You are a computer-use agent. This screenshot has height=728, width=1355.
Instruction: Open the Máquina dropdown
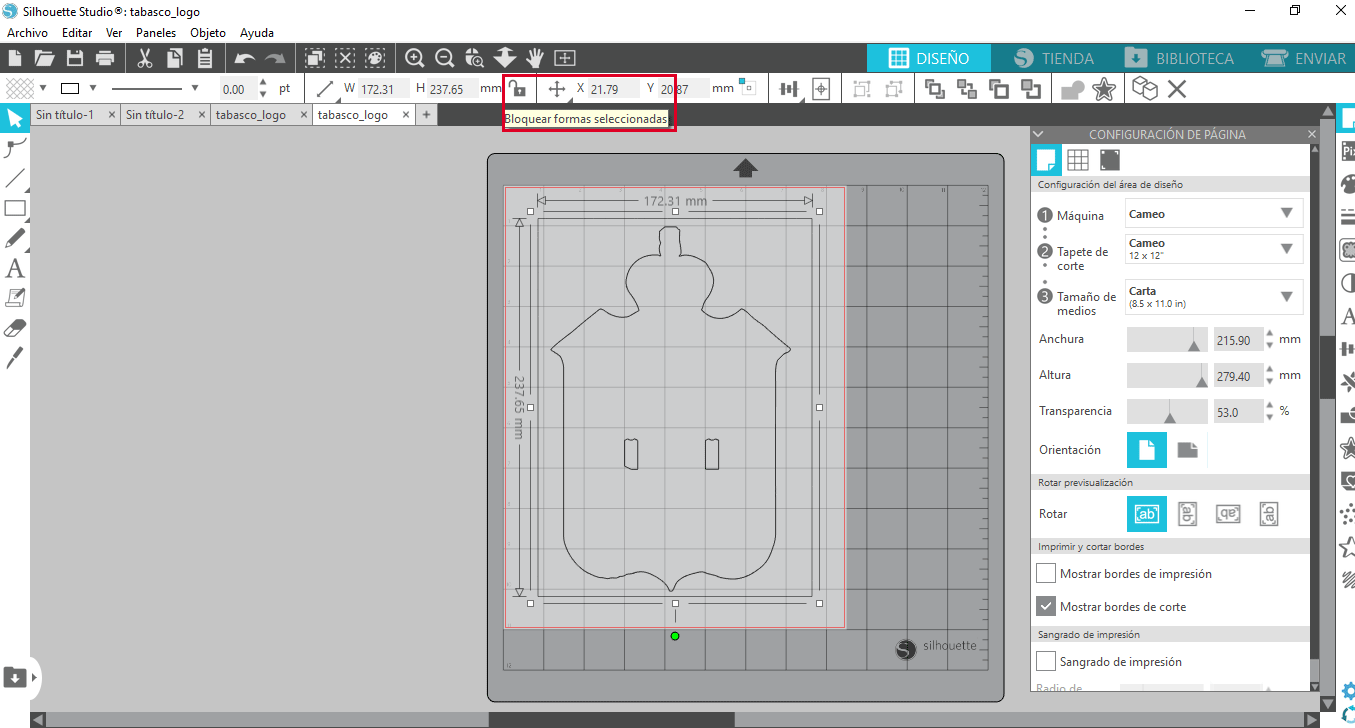1214,214
